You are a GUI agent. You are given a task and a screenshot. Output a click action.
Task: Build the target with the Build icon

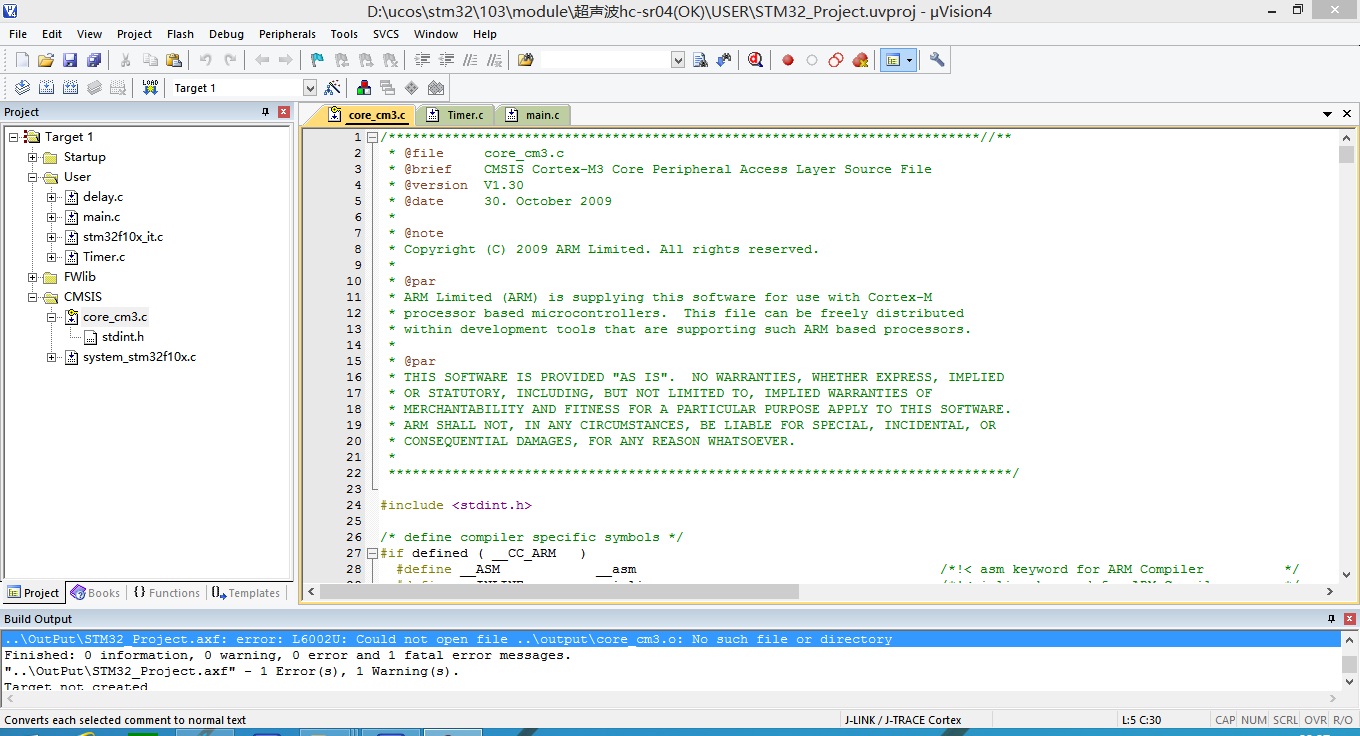46,88
